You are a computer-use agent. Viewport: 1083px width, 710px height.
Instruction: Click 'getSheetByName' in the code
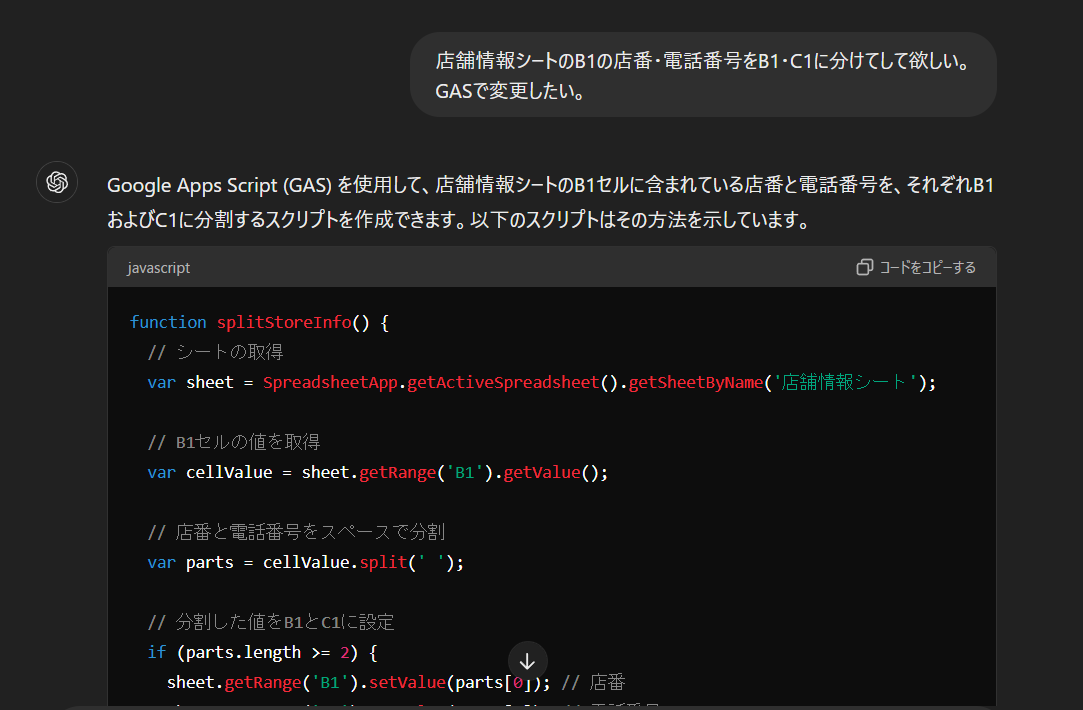click(696, 382)
